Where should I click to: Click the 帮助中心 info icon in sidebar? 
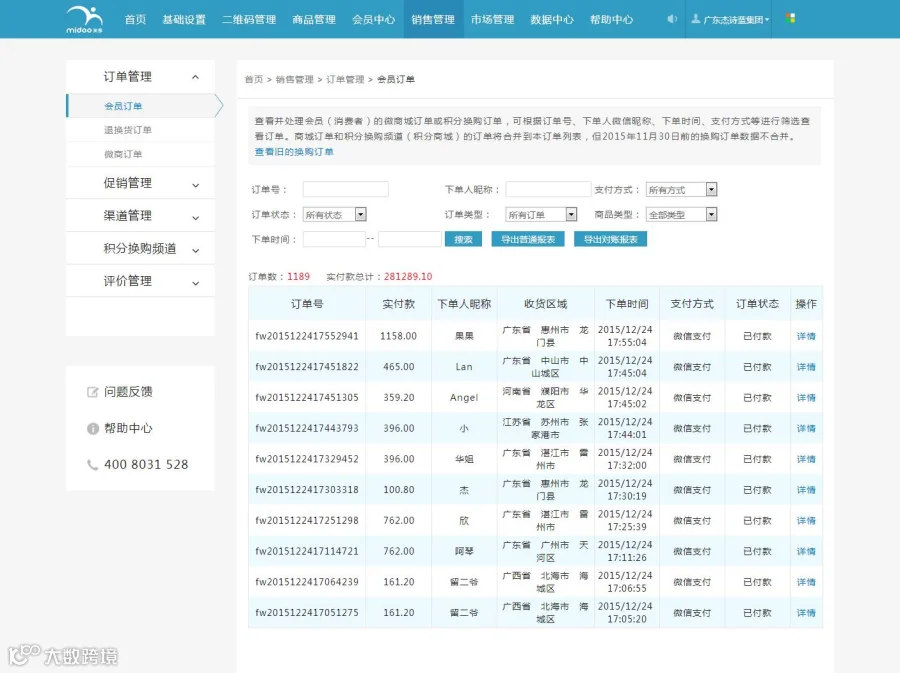point(92,429)
